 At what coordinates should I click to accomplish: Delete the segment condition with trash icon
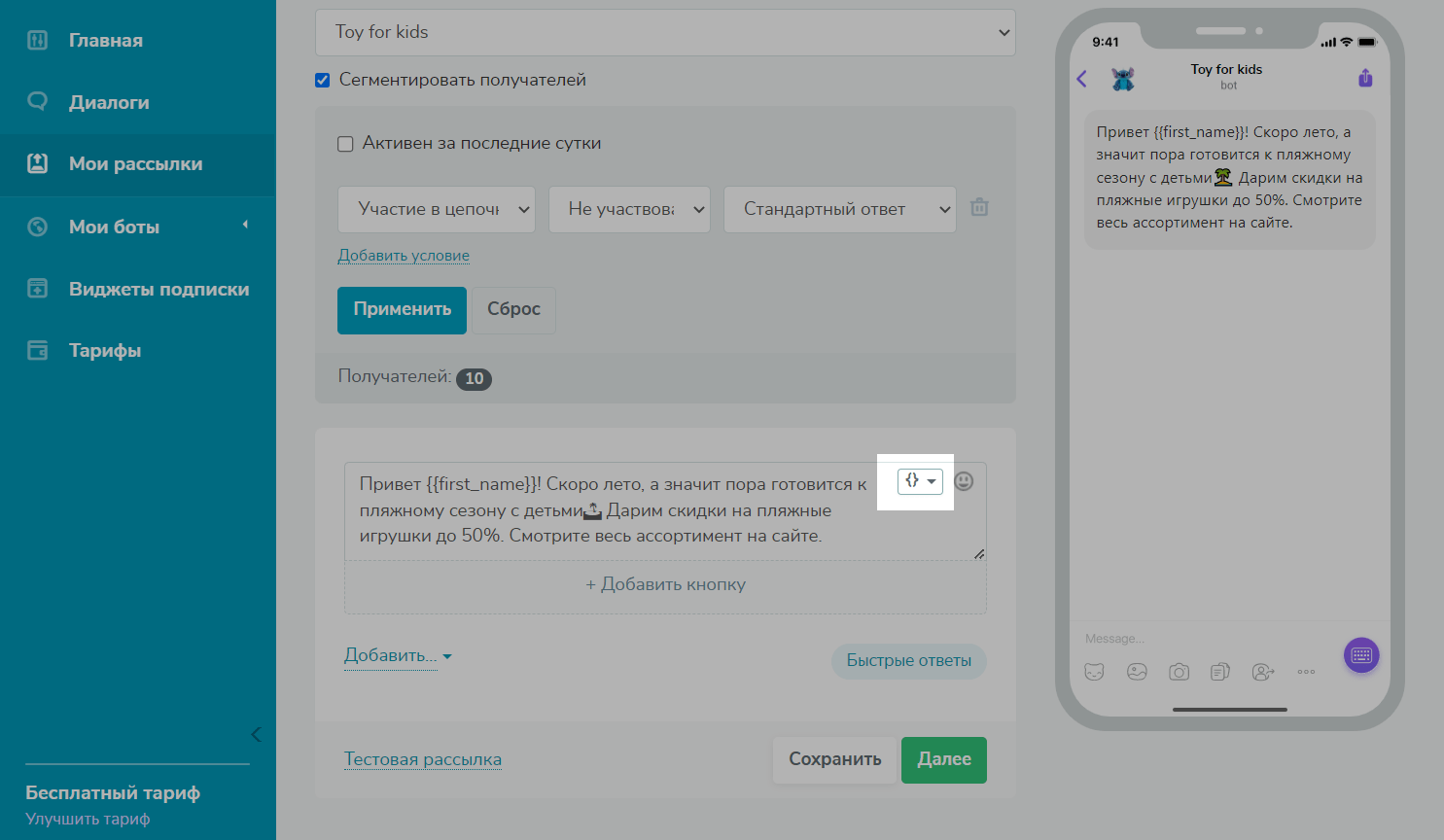pos(979,207)
